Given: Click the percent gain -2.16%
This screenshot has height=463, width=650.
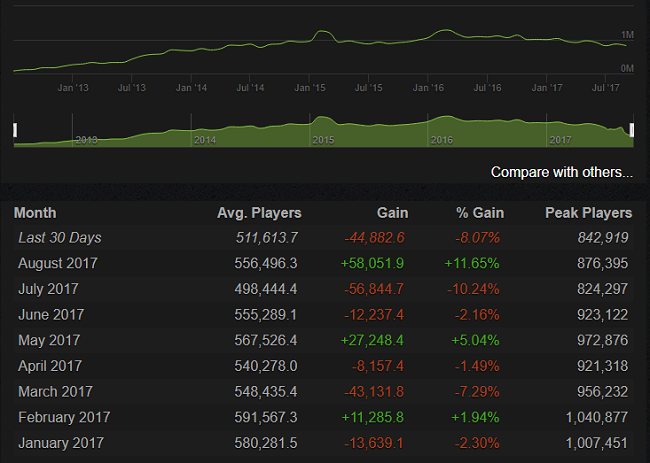Looking at the screenshot, I should pos(477,315).
